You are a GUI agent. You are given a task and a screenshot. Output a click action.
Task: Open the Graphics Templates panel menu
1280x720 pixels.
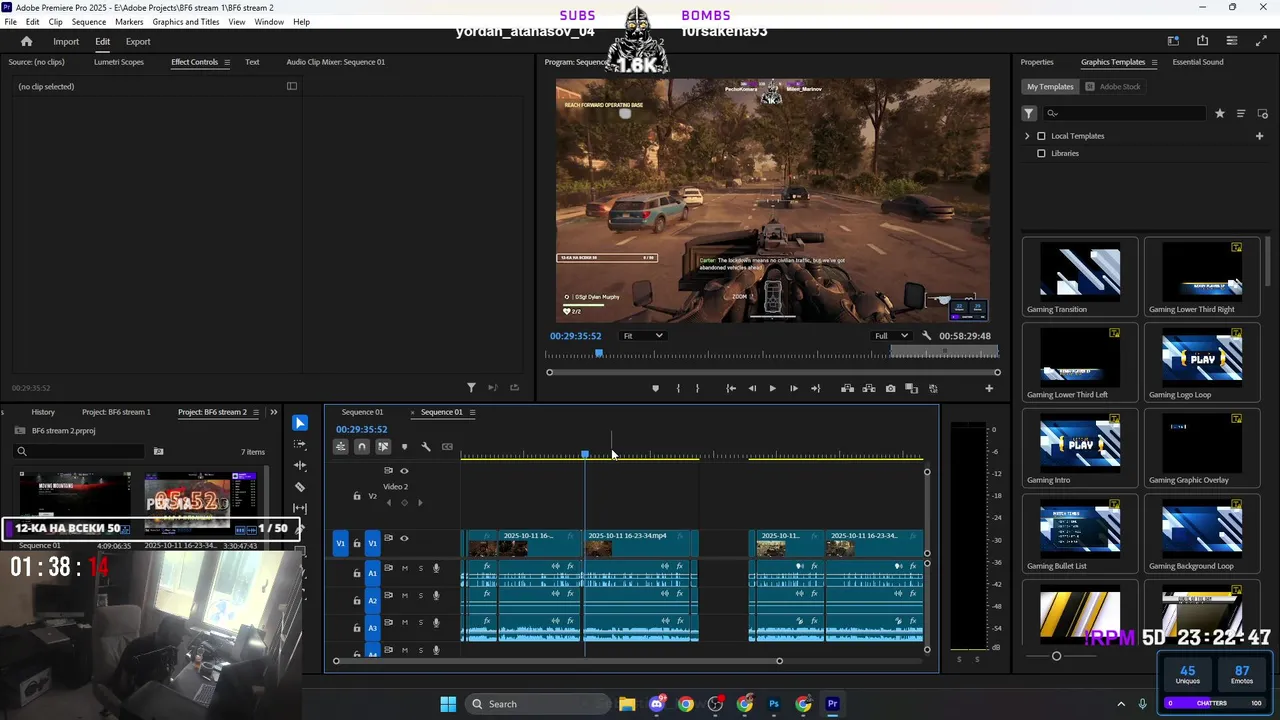point(1154,62)
